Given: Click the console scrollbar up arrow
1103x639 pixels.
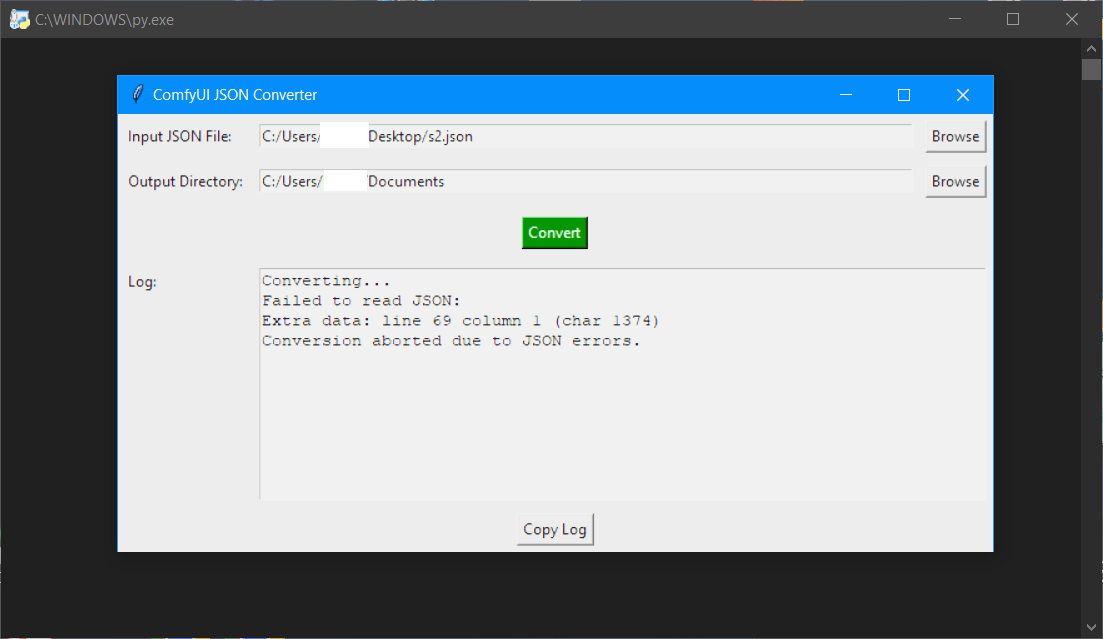Looking at the screenshot, I should 1091,49.
